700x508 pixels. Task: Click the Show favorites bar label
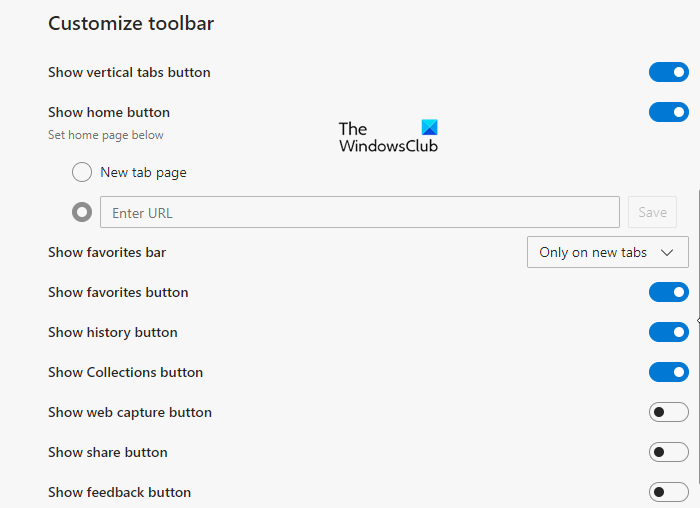(x=107, y=252)
